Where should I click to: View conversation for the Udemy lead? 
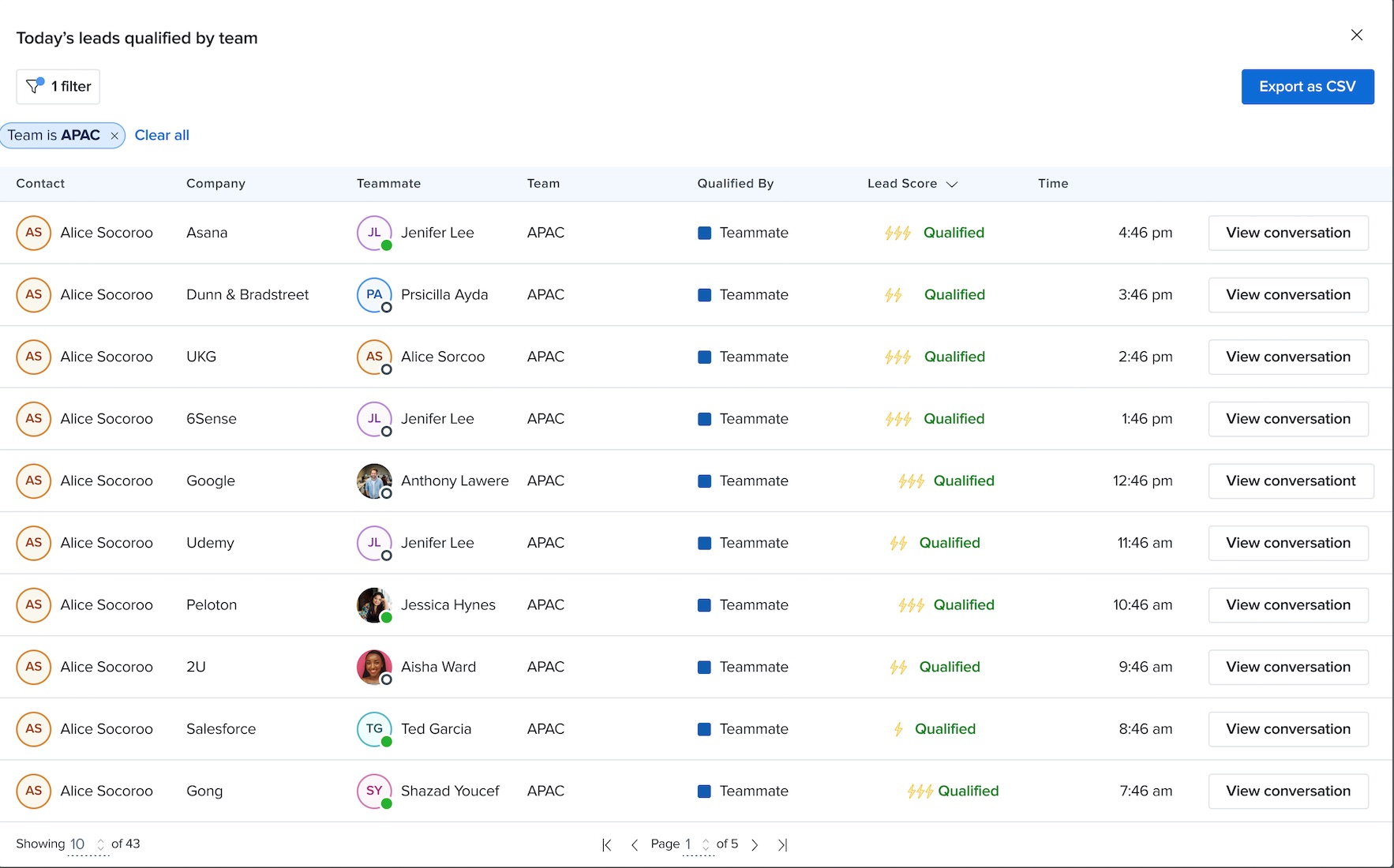tap(1288, 543)
